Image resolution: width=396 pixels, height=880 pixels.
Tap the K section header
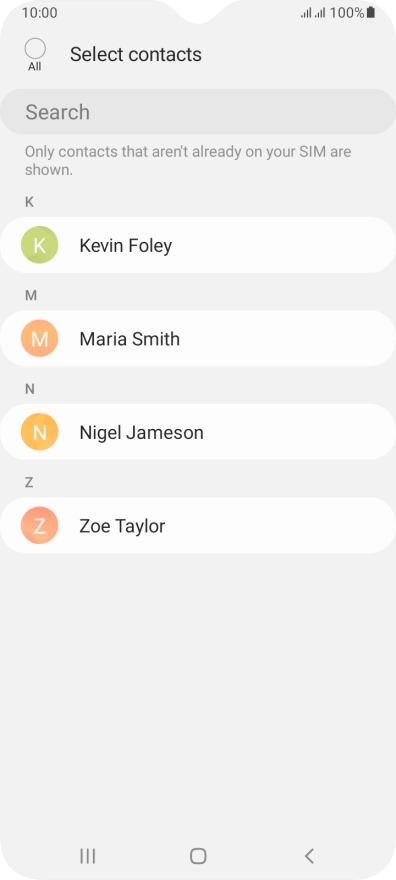(x=29, y=202)
